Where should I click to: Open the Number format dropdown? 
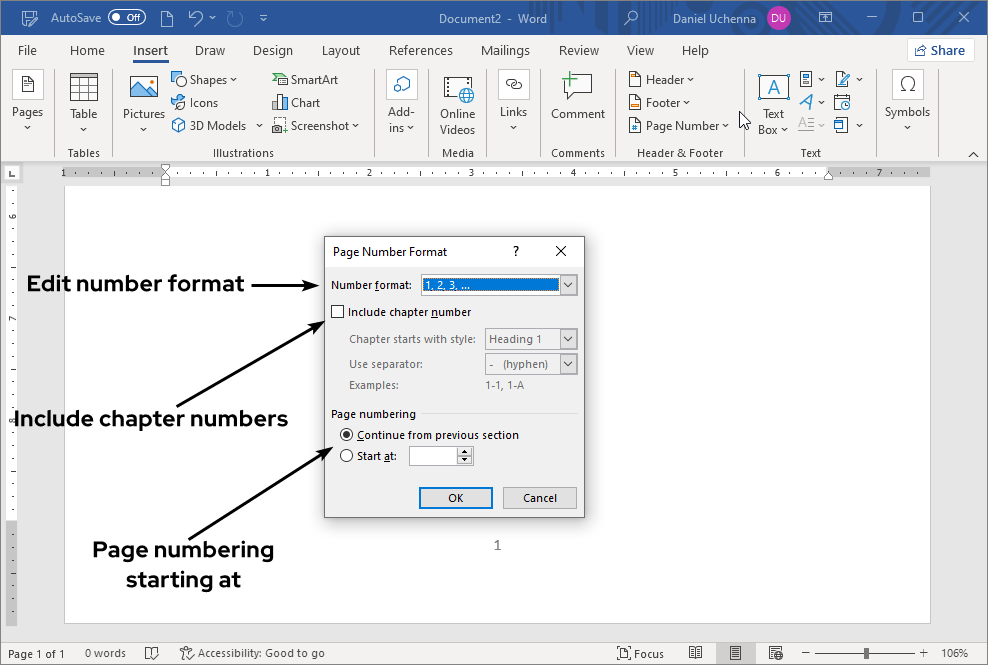[x=568, y=285]
